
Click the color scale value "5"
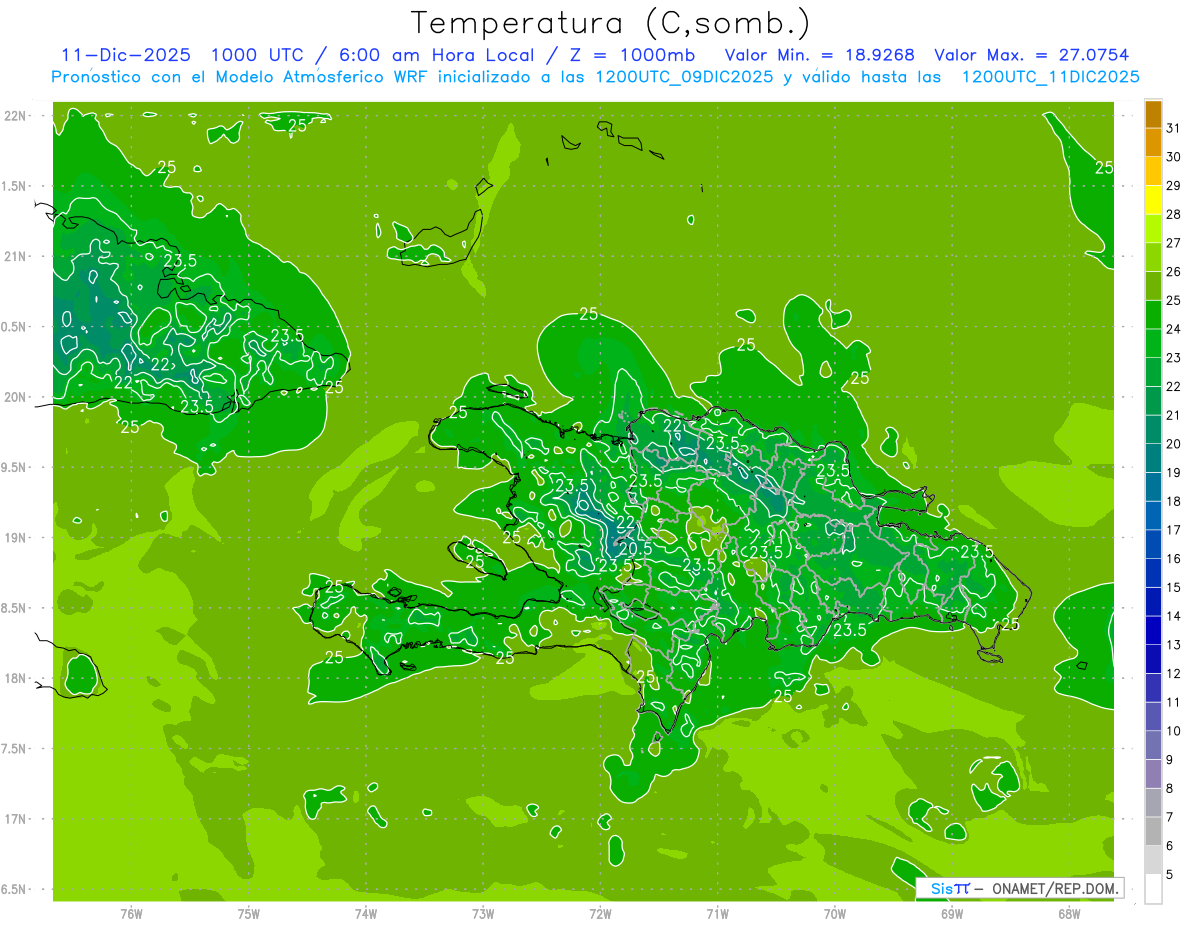tap(1170, 875)
